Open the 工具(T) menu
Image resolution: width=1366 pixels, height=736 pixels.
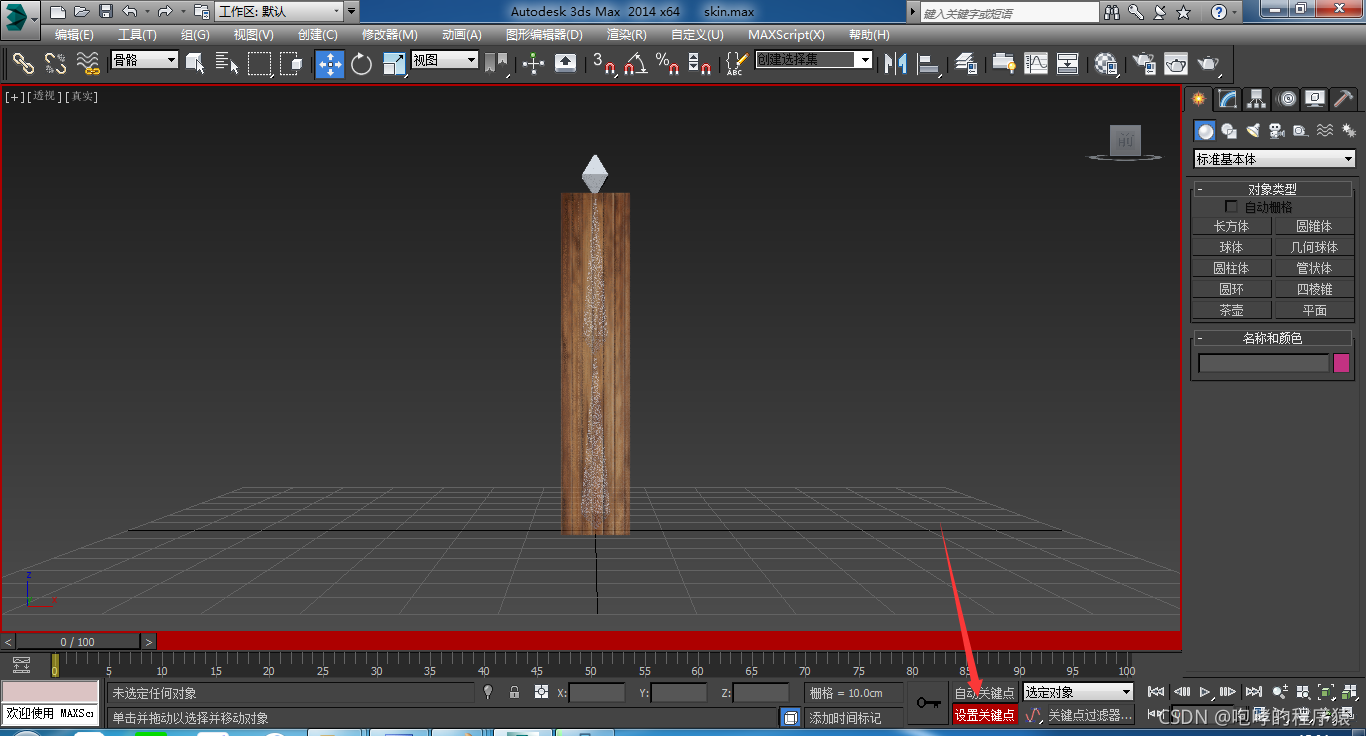click(x=137, y=35)
